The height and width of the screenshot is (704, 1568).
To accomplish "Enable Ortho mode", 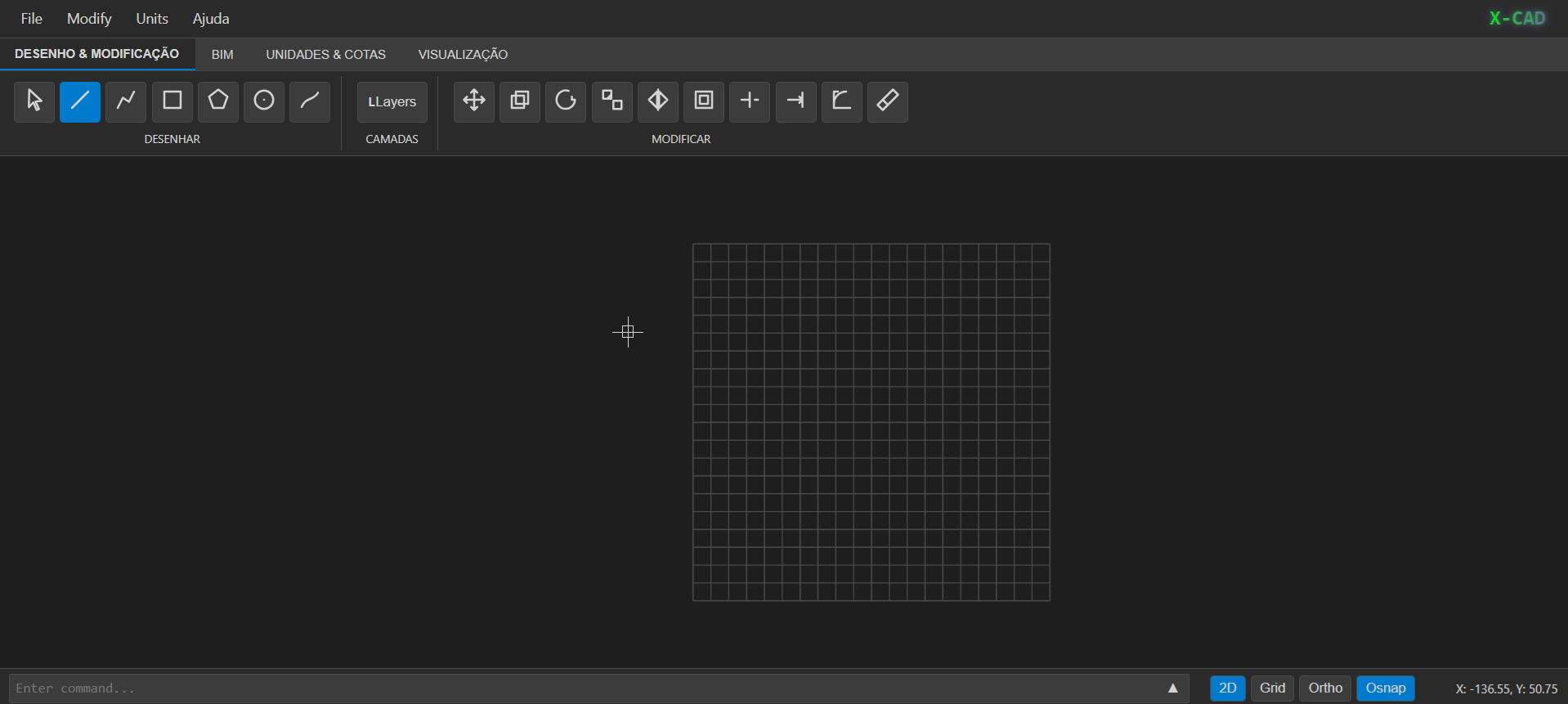I will [x=1325, y=688].
